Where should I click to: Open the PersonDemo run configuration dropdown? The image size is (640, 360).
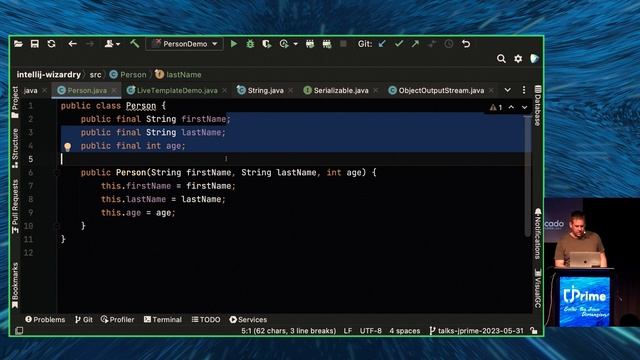pos(184,44)
